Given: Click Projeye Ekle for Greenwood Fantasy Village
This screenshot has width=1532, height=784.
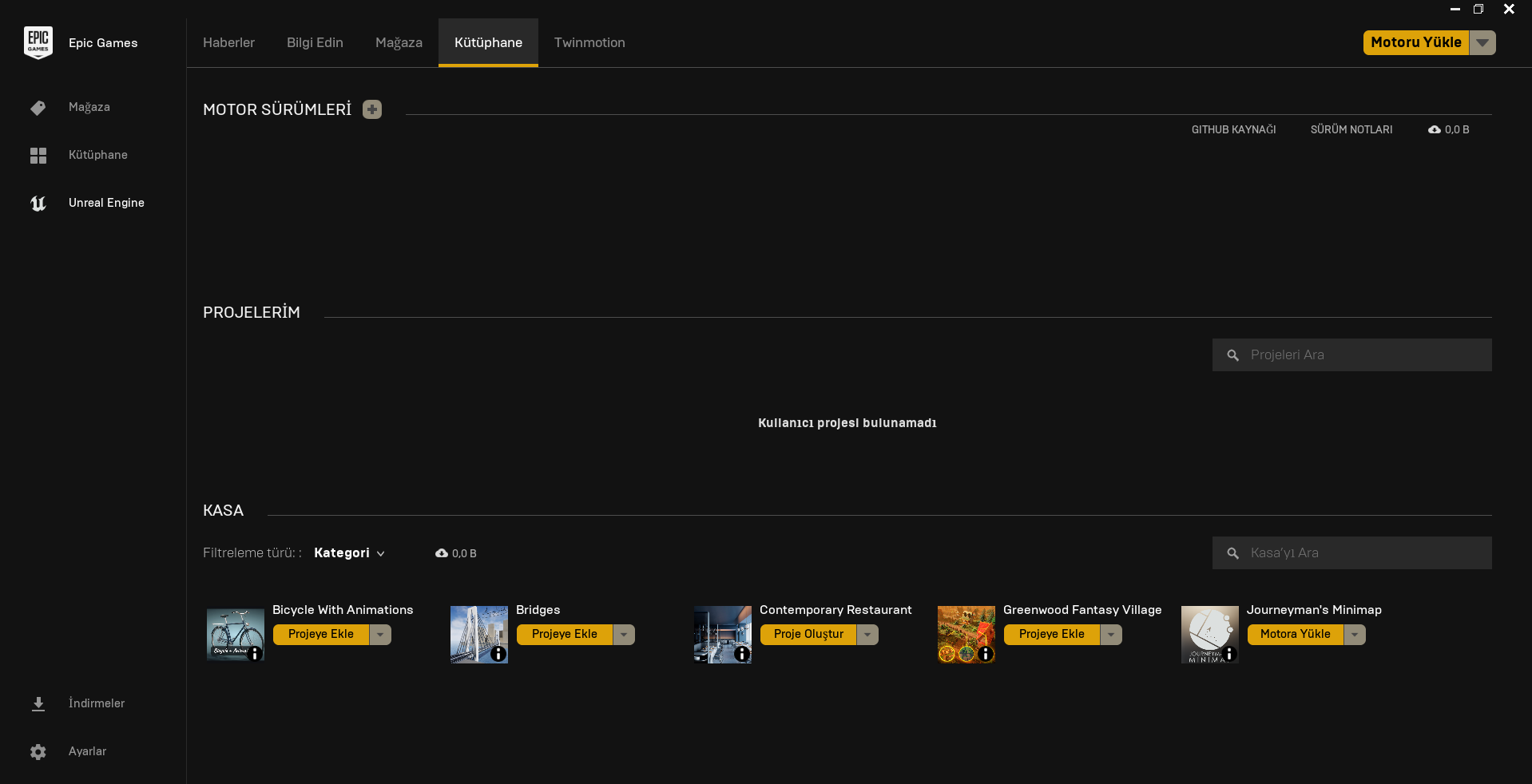Looking at the screenshot, I should [x=1052, y=635].
